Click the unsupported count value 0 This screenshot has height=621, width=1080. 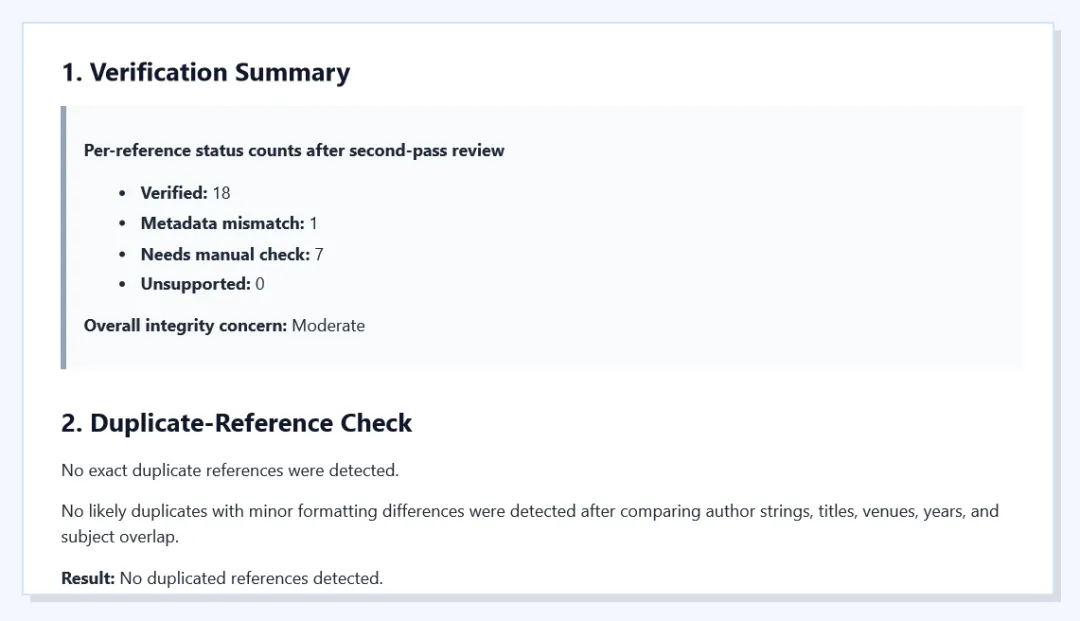pyautogui.click(x=260, y=284)
